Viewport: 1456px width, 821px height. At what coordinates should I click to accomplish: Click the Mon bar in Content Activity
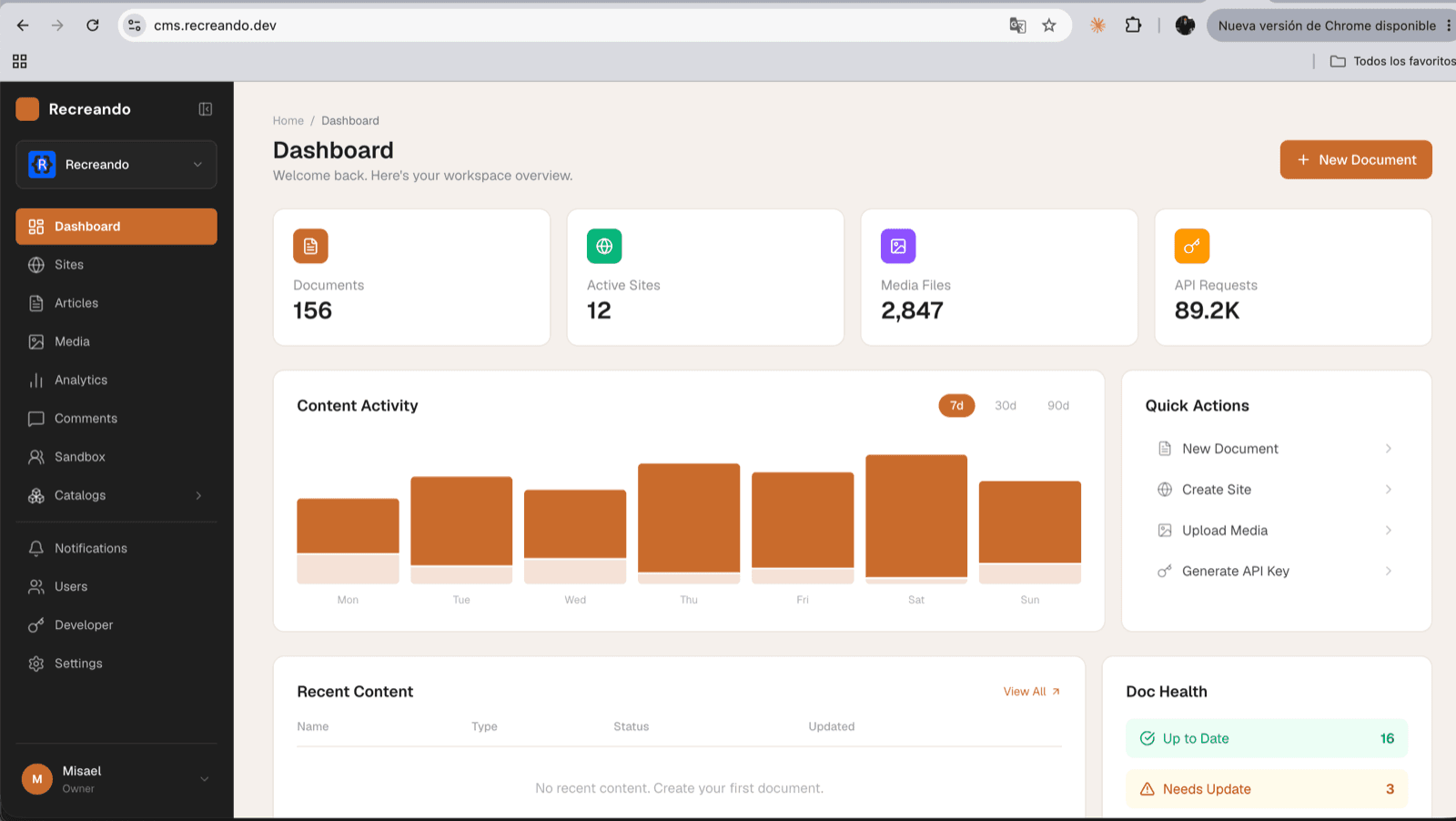[x=348, y=541]
